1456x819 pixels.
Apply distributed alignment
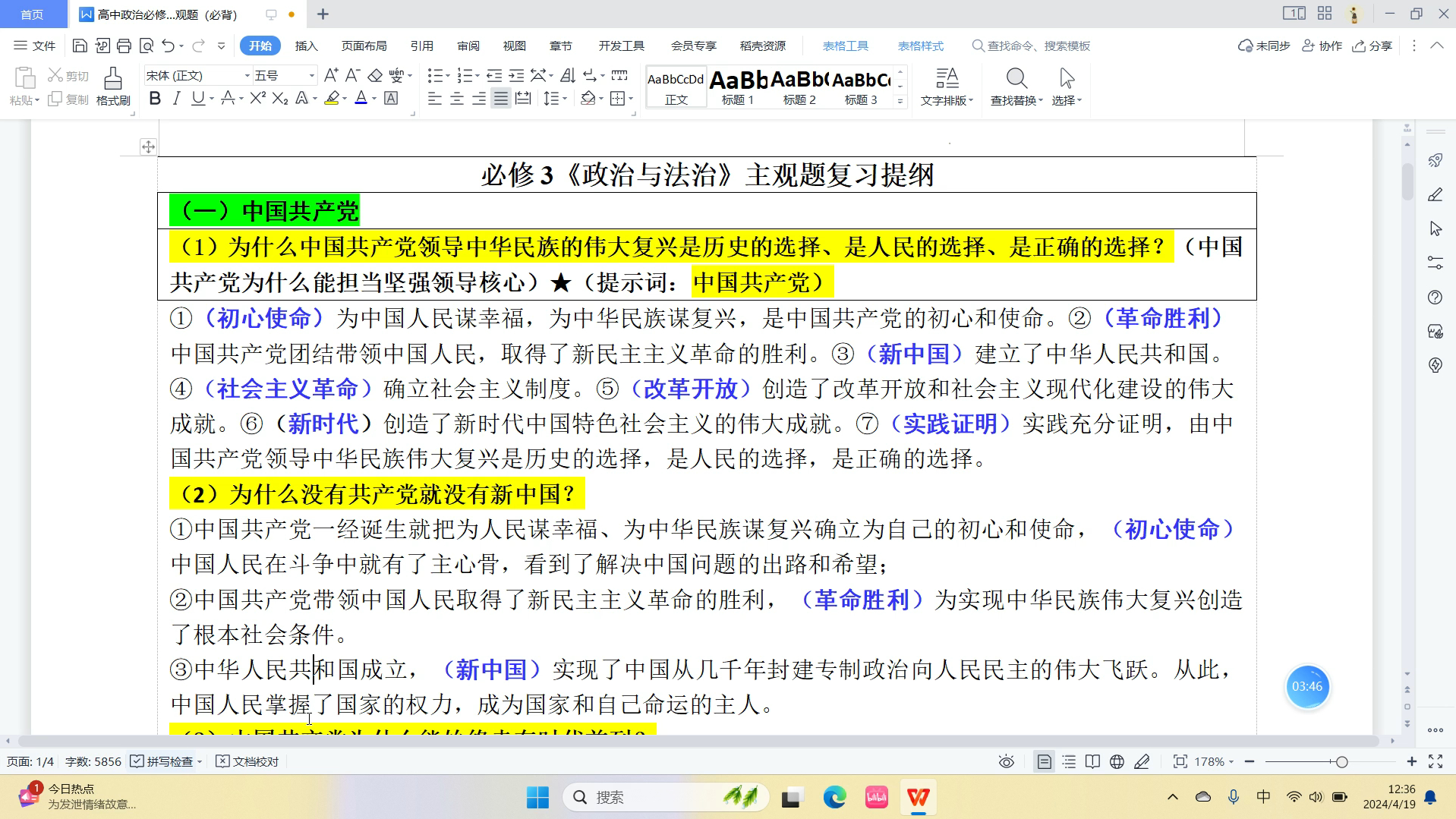[523, 99]
